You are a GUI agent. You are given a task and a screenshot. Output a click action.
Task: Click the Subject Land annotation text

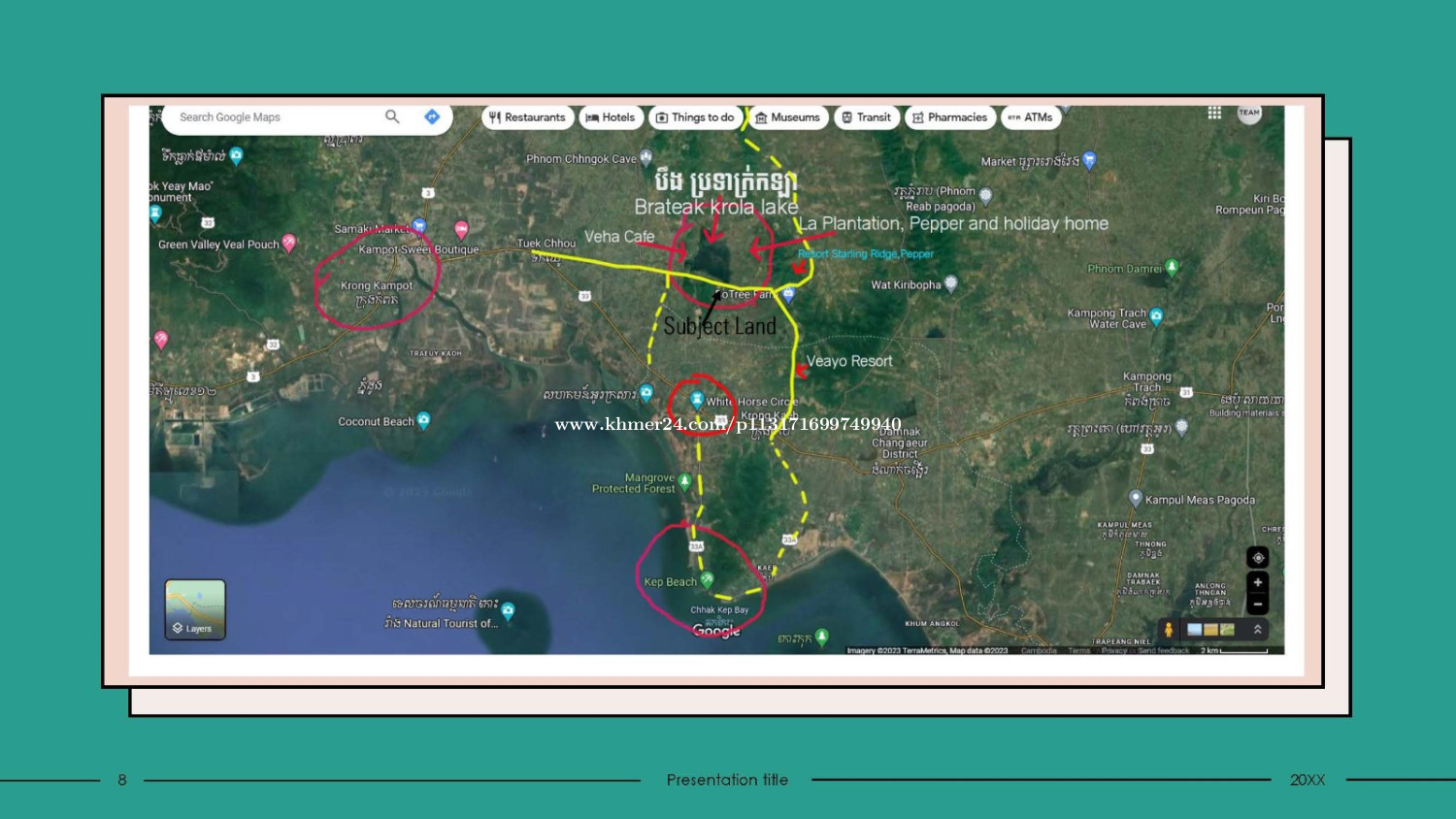point(720,326)
